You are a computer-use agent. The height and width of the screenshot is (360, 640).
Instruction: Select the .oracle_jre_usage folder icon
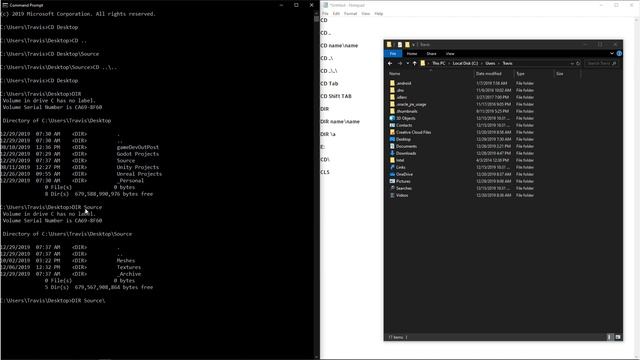tap(392, 104)
